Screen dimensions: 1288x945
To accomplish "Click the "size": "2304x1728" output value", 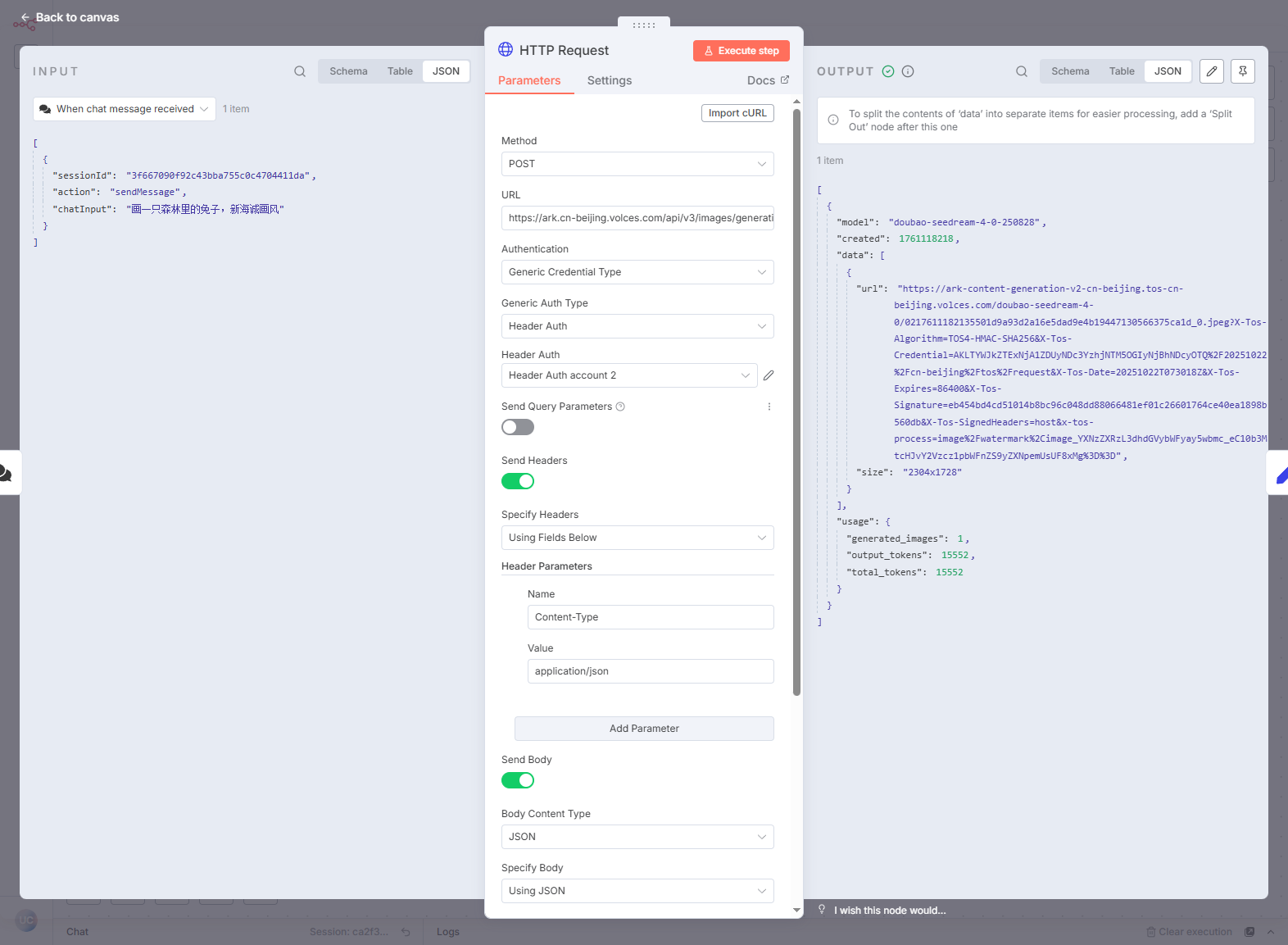I will tap(932, 472).
